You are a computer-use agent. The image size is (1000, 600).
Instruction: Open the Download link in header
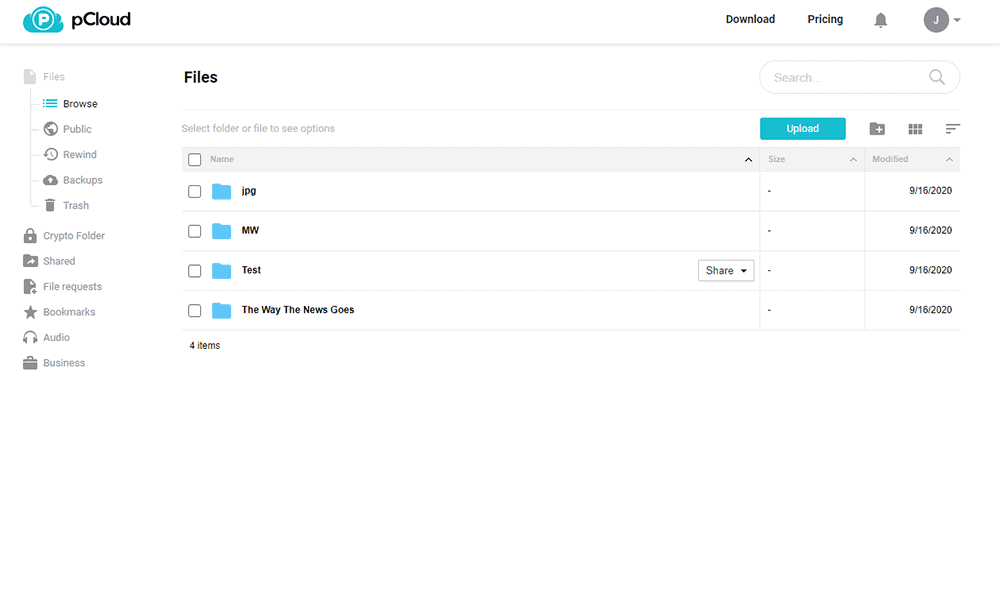coord(750,19)
